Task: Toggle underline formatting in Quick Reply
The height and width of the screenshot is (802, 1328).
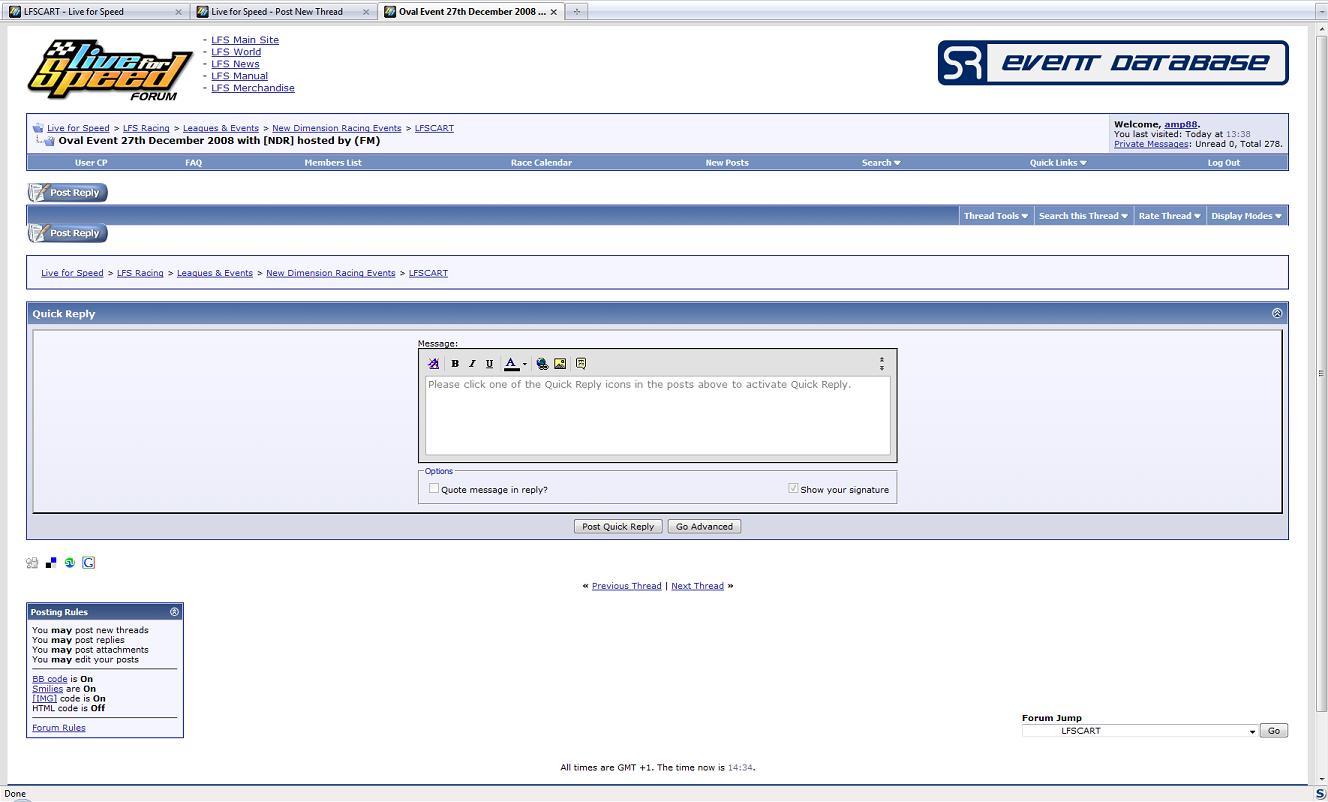Action: (x=489, y=364)
